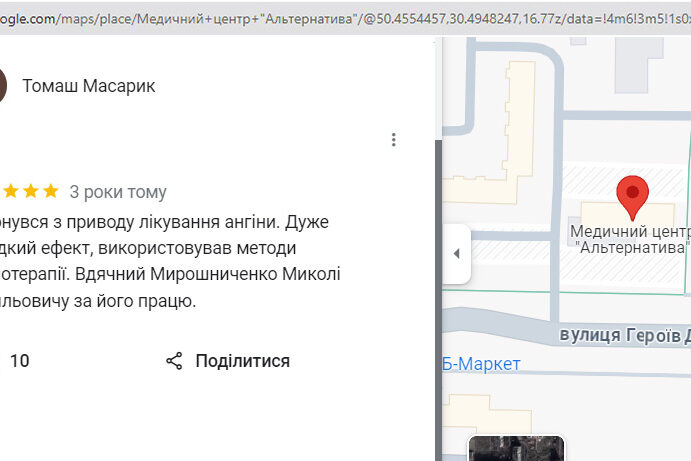Click the Медичний центр "Альтернатива" map label
This screenshot has width=691, height=461.
(x=630, y=239)
